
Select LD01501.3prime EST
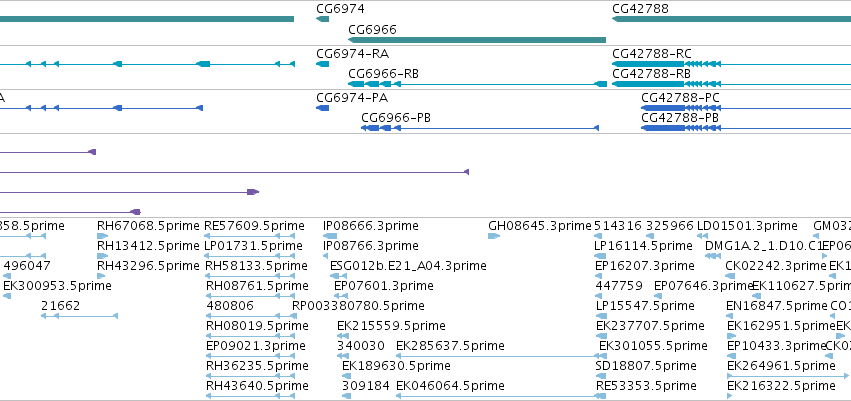click(x=747, y=226)
